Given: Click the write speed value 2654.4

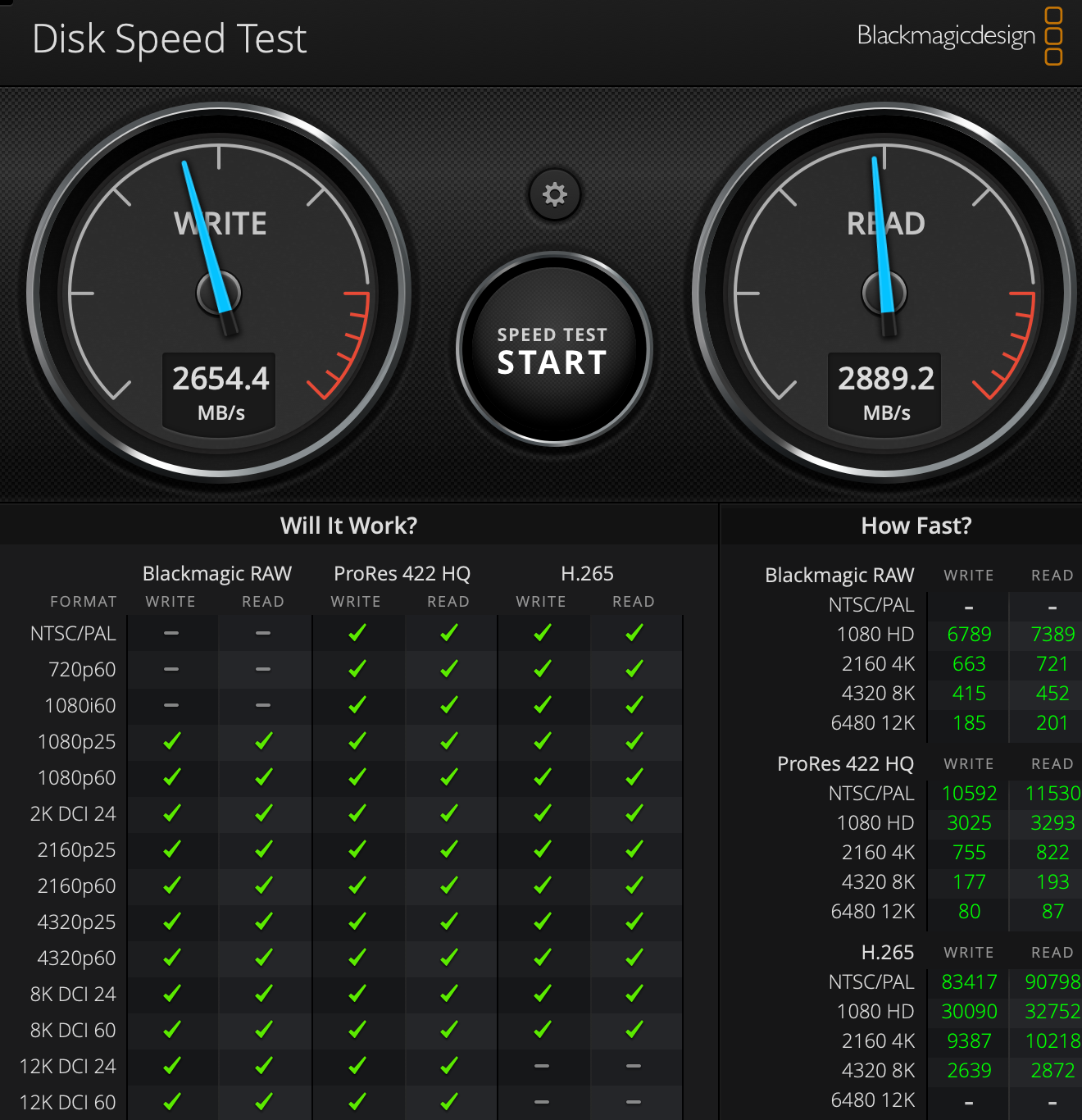Looking at the screenshot, I should [x=220, y=379].
